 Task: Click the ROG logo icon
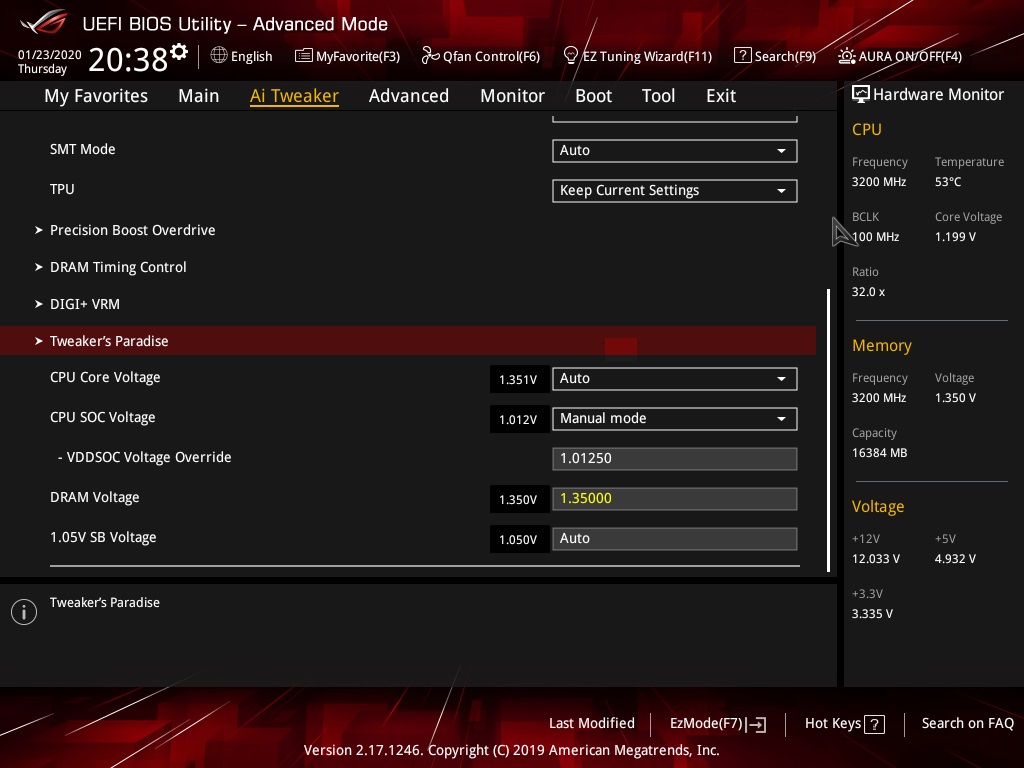(43, 22)
